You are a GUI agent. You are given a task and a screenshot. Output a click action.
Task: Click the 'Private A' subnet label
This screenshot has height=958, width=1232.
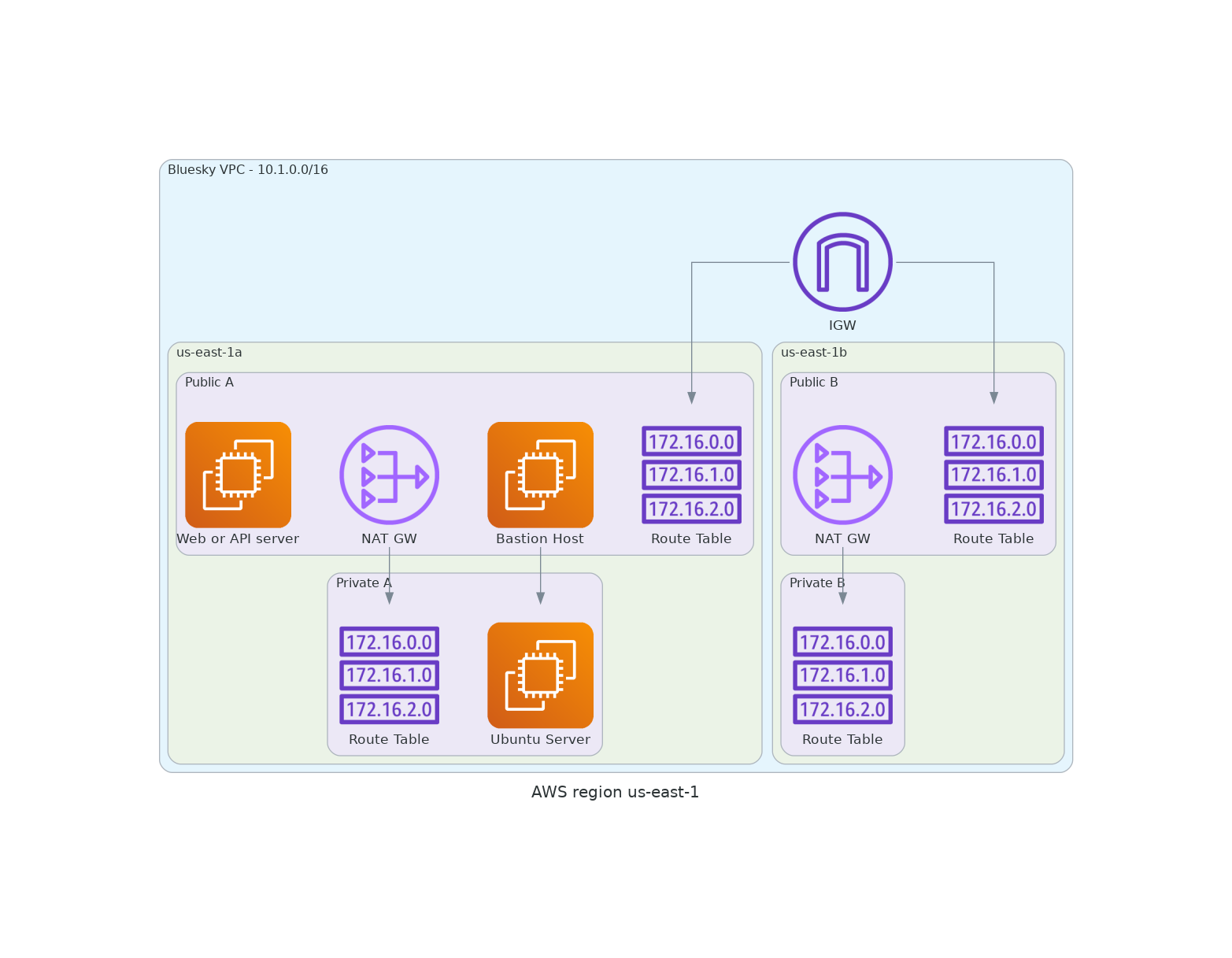point(364,583)
